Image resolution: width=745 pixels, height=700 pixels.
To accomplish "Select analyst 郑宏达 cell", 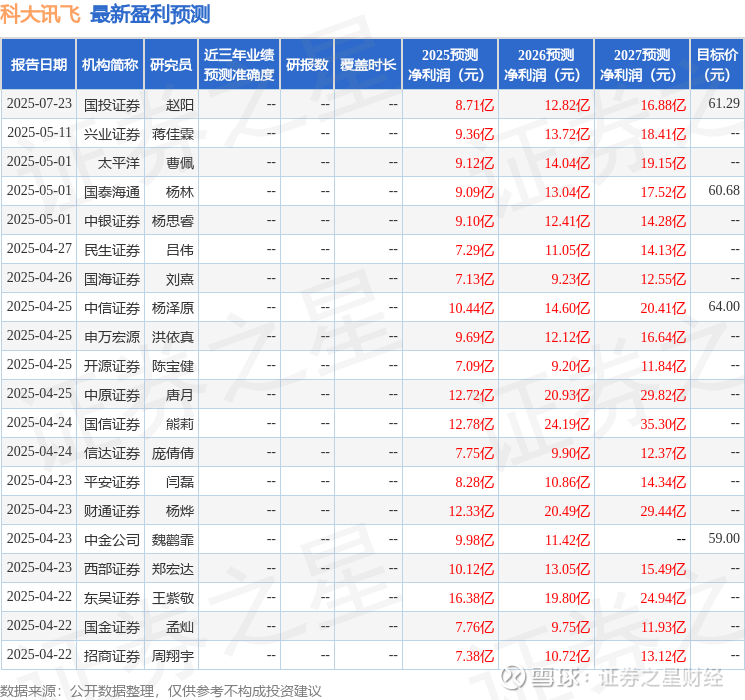I will tap(173, 569).
